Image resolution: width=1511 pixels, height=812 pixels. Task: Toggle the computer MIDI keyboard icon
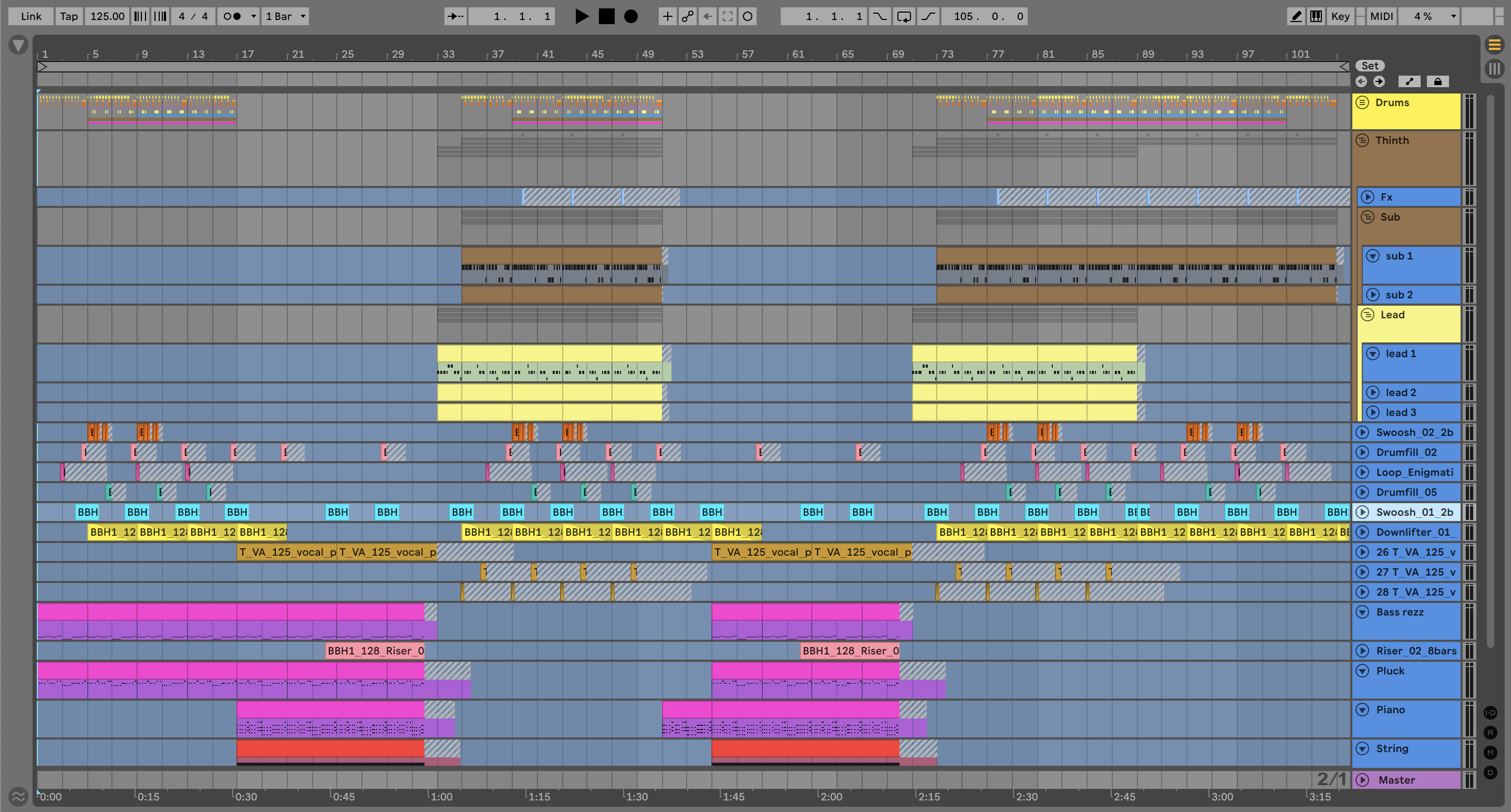pos(1316,16)
